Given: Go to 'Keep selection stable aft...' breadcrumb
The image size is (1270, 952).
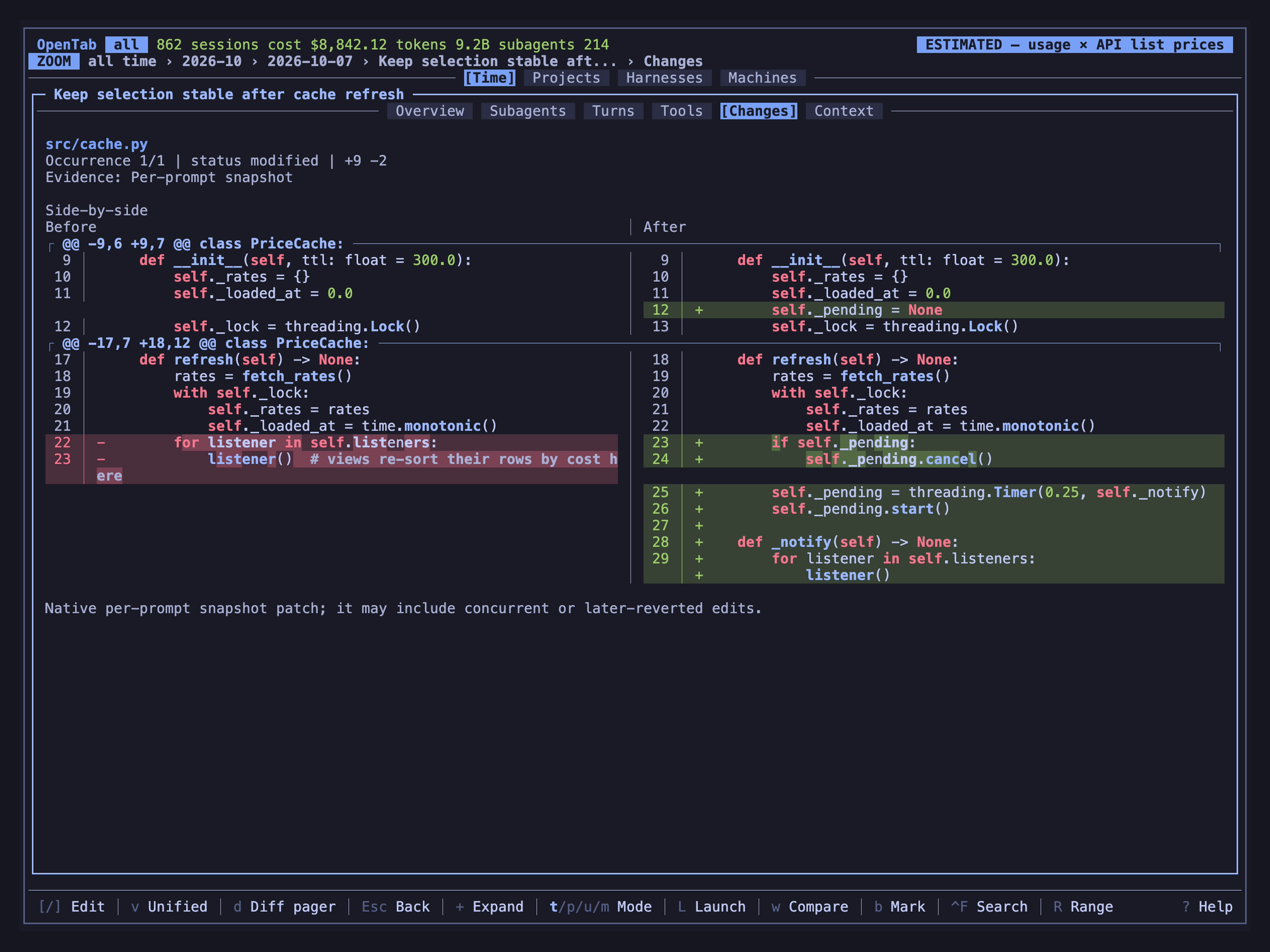Looking at the screenshot, I should coord(497,61).
